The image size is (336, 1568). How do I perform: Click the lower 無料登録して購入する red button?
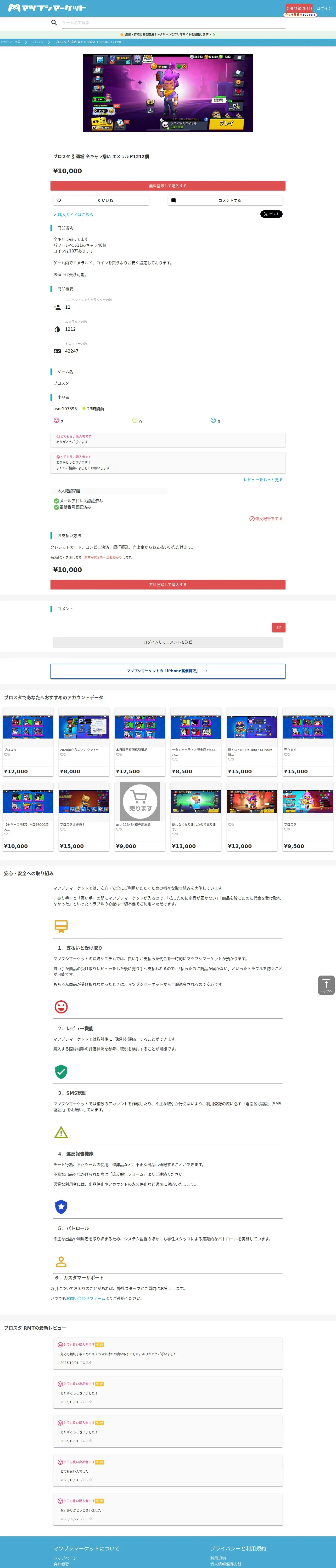click(x=168, y=584)
